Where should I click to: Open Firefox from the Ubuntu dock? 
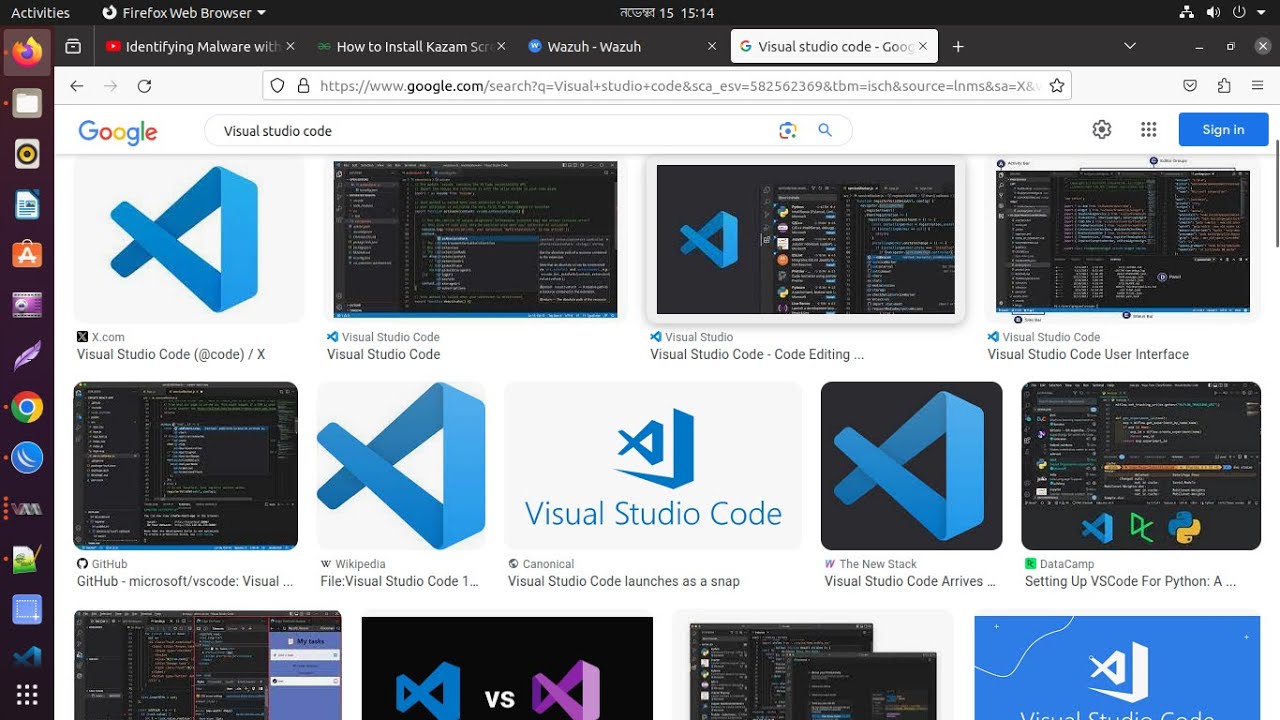[27, 51]
